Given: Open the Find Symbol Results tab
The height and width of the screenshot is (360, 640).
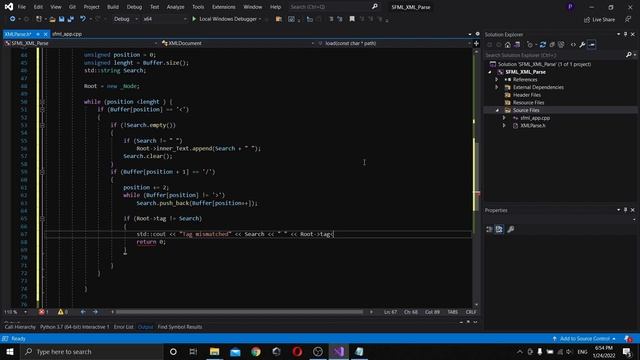Looking at the screenshot, I should (x=180, y=327).
